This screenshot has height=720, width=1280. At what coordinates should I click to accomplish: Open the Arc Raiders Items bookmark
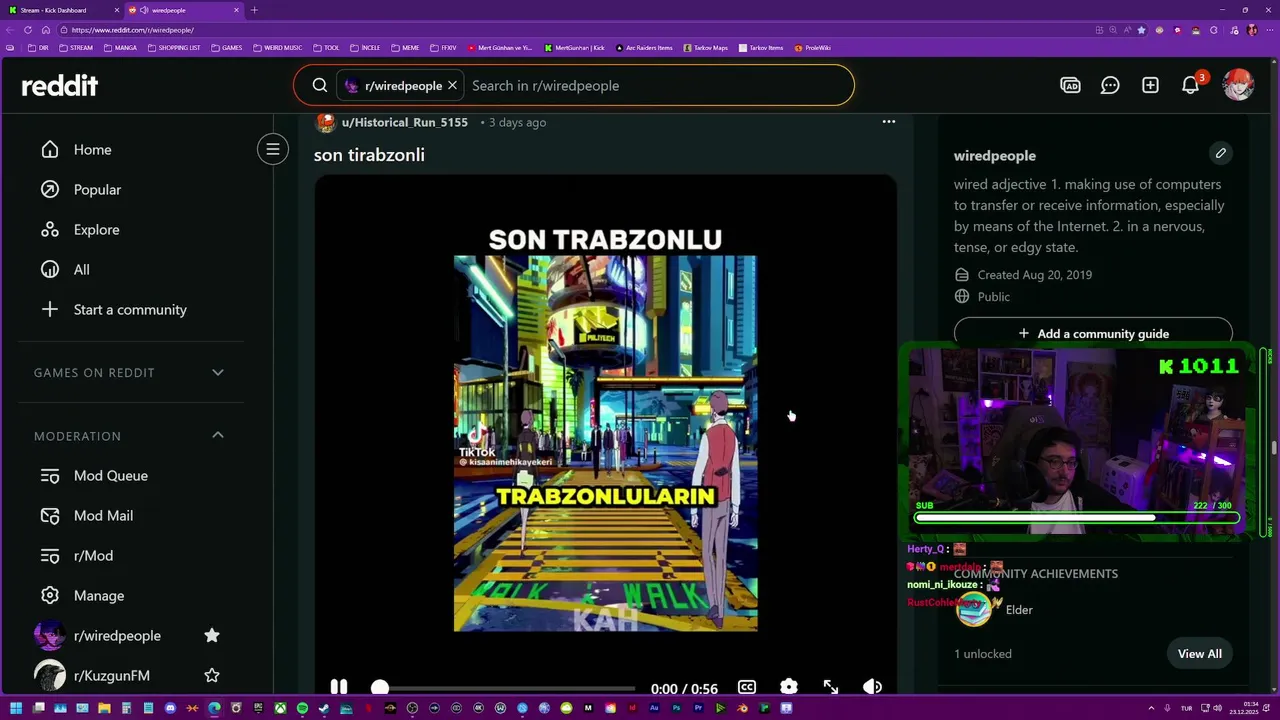tap(644, 48)
